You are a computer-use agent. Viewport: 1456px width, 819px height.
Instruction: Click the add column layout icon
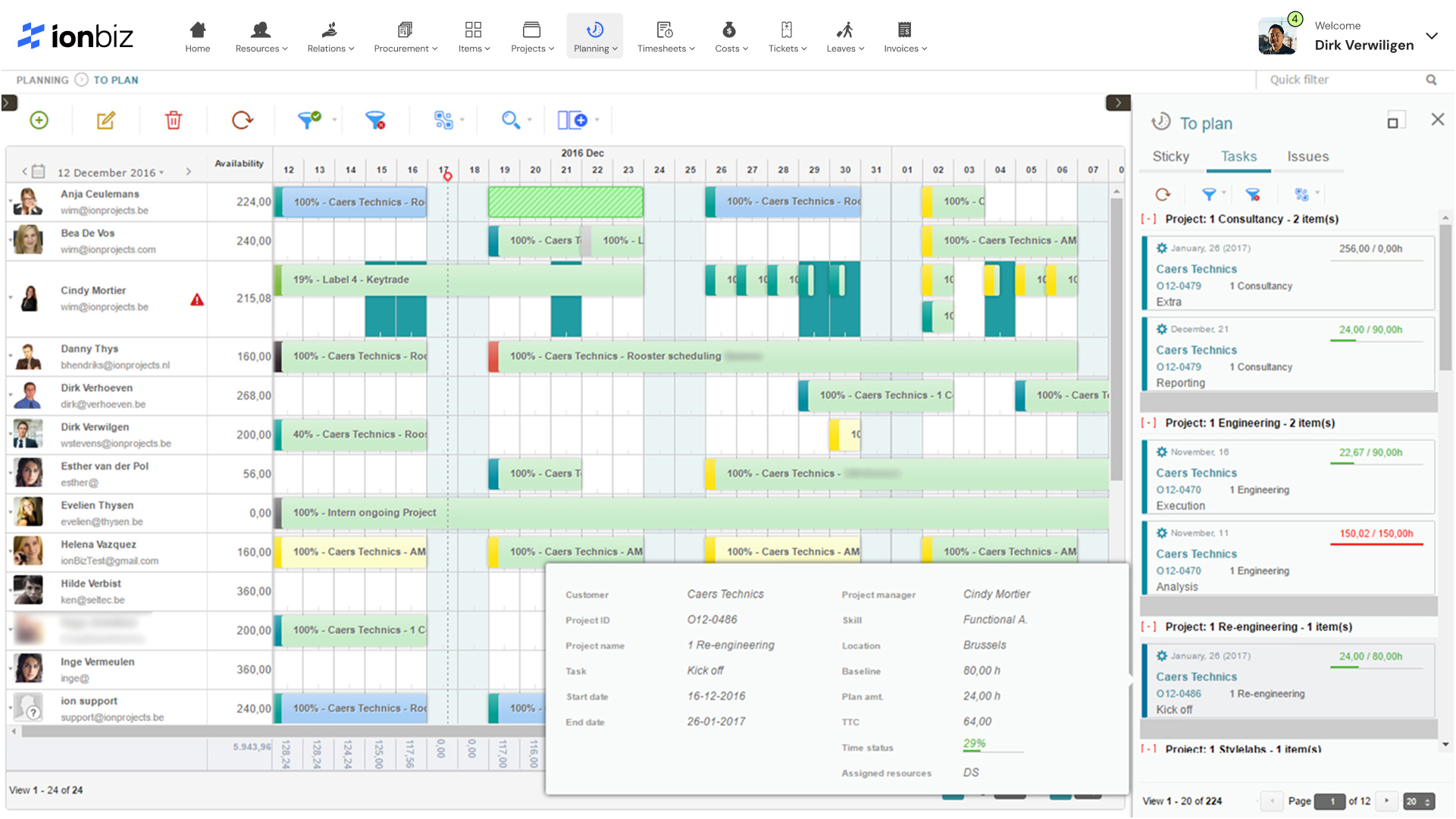[573, 120]
